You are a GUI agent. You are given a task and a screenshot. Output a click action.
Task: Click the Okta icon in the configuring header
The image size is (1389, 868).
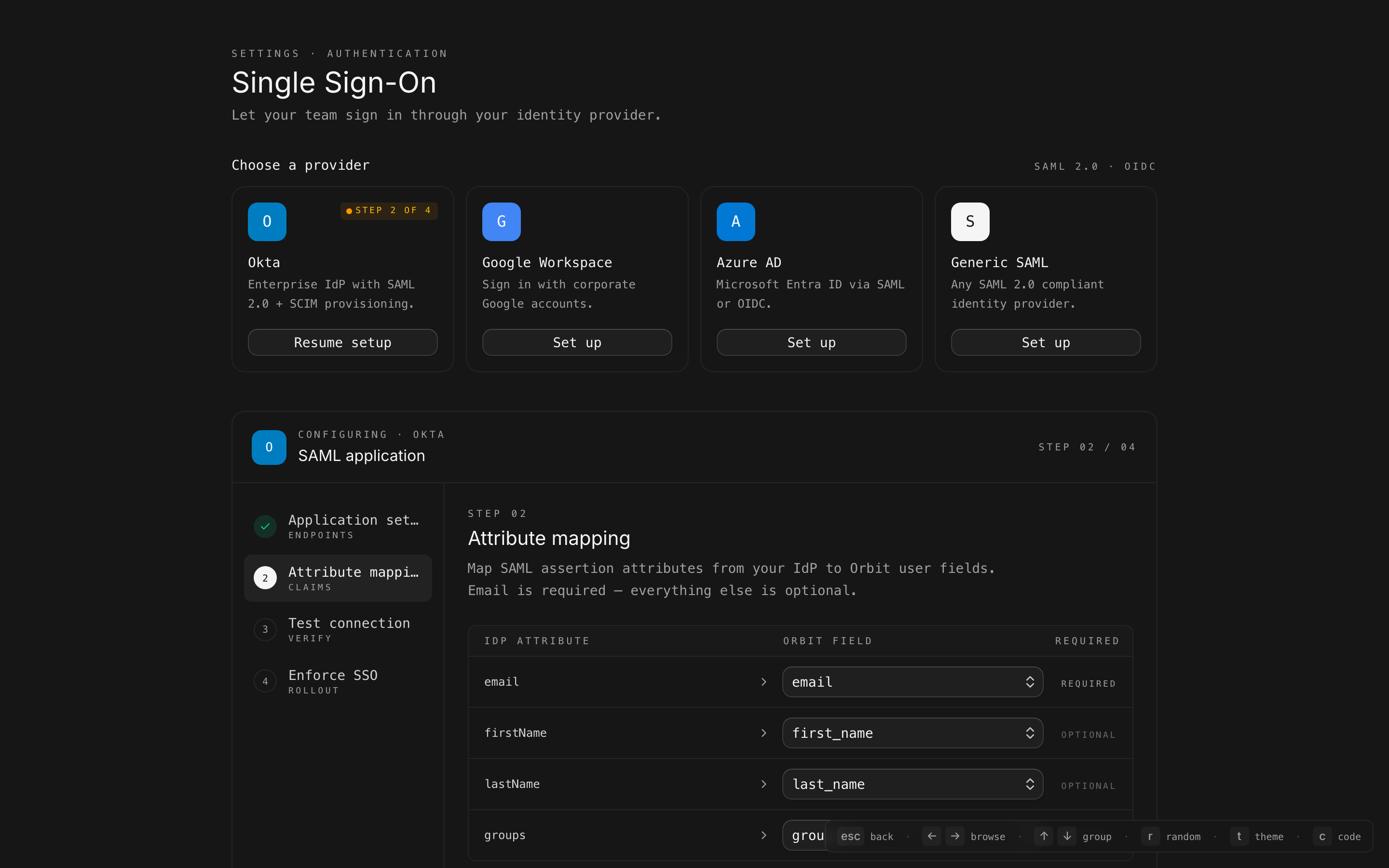[x=269, y=447]
